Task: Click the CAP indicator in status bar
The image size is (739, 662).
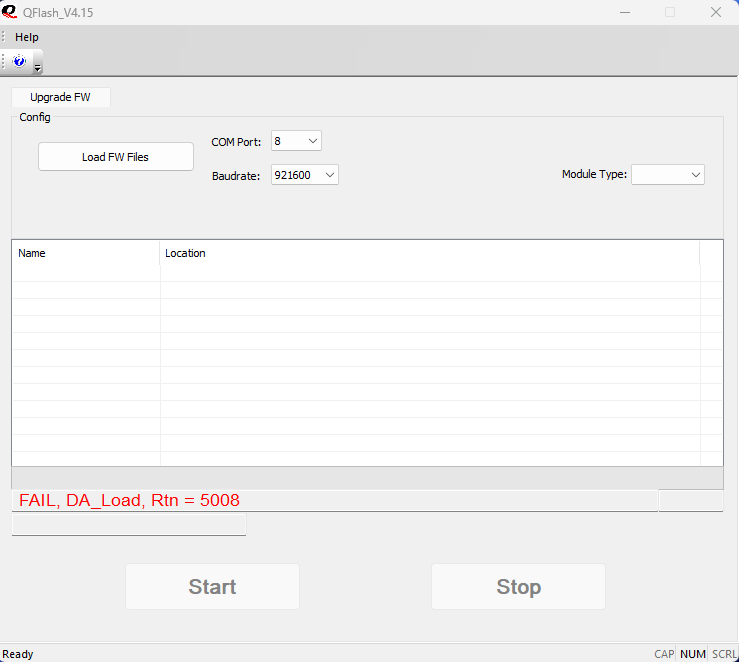Action: click(664, 654)
